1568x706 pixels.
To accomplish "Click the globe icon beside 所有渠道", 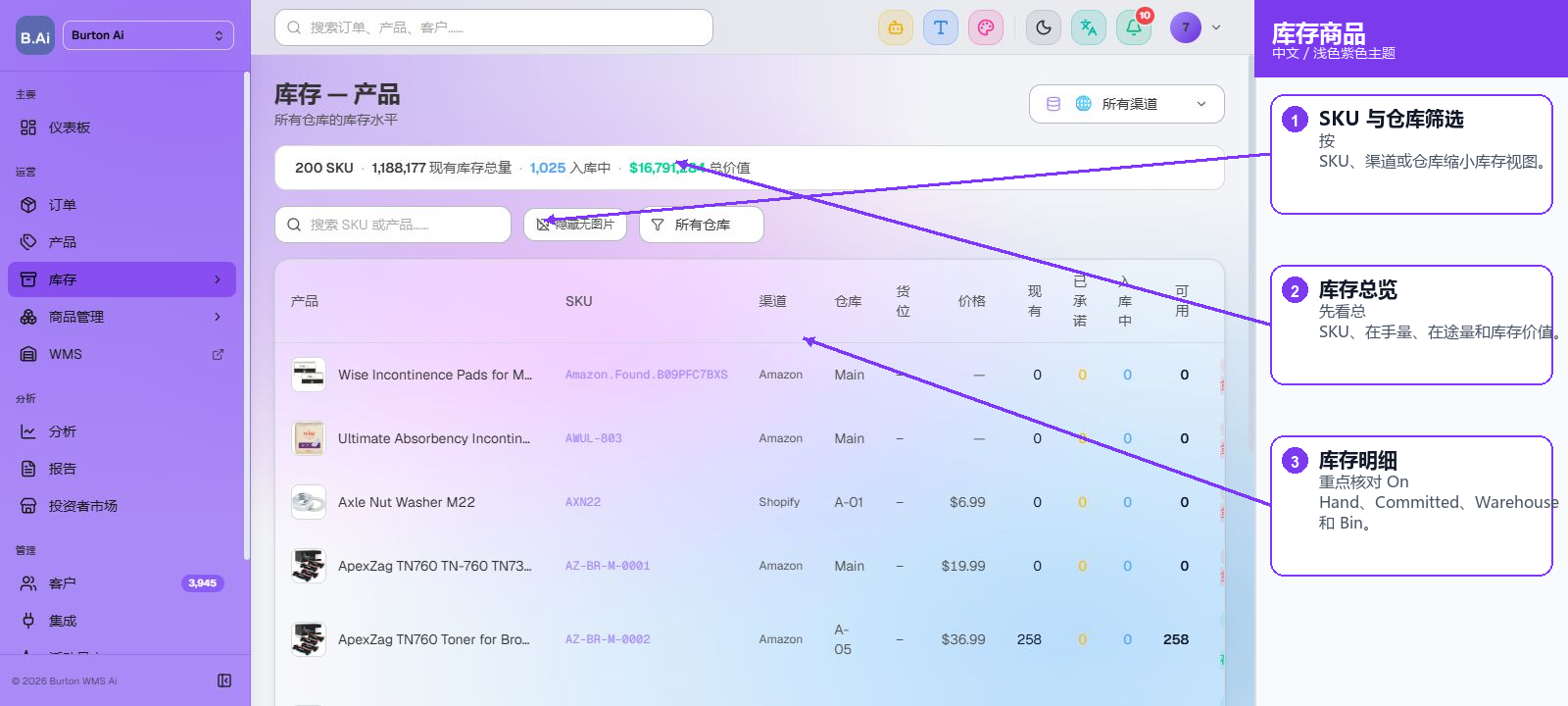I will point(1084,104).
